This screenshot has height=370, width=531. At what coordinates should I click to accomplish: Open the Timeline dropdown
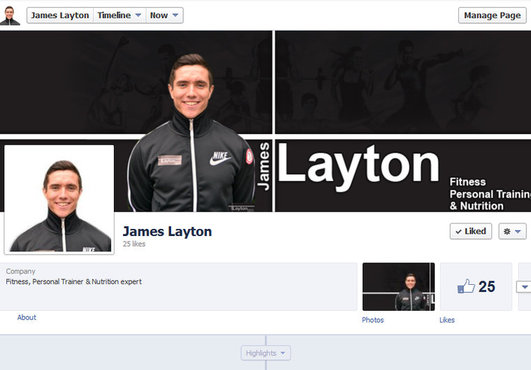tap(119, 16)
